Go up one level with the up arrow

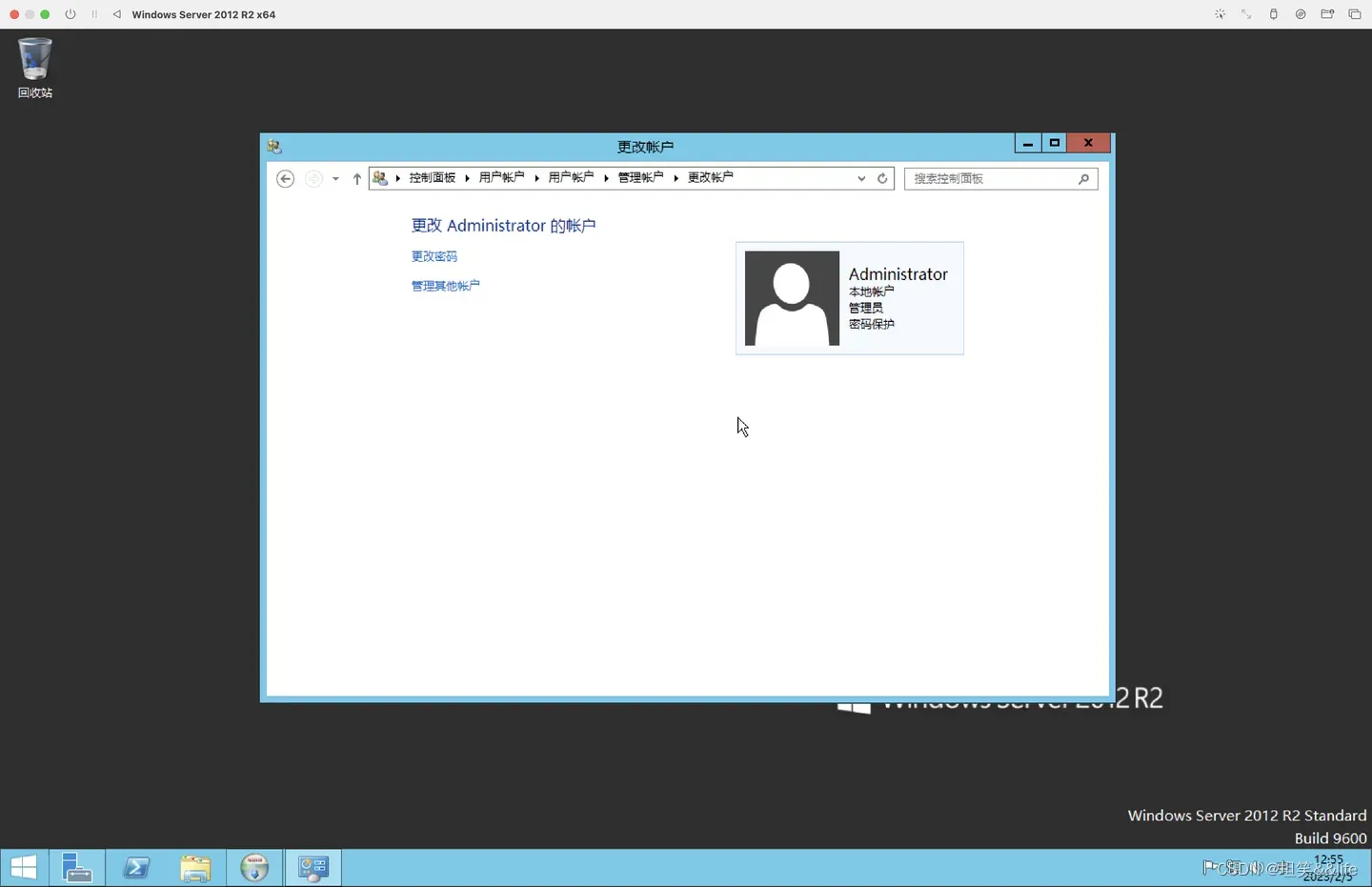coord(356,178)
